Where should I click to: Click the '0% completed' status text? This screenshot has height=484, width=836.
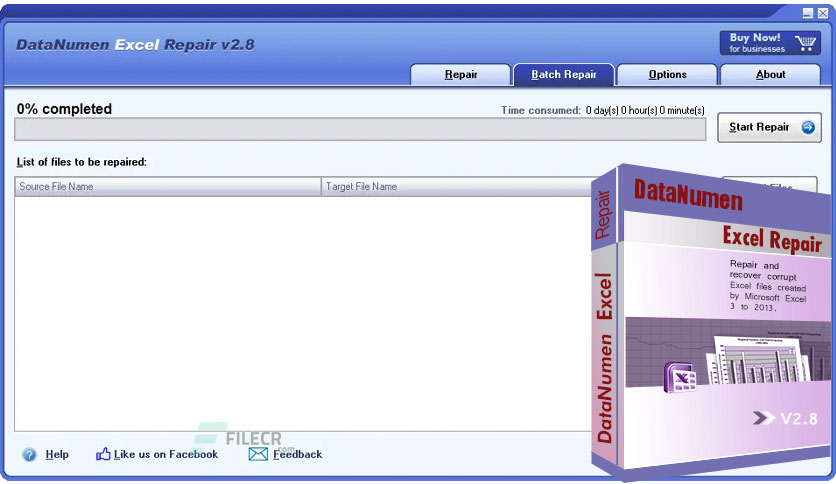(64, 109)
